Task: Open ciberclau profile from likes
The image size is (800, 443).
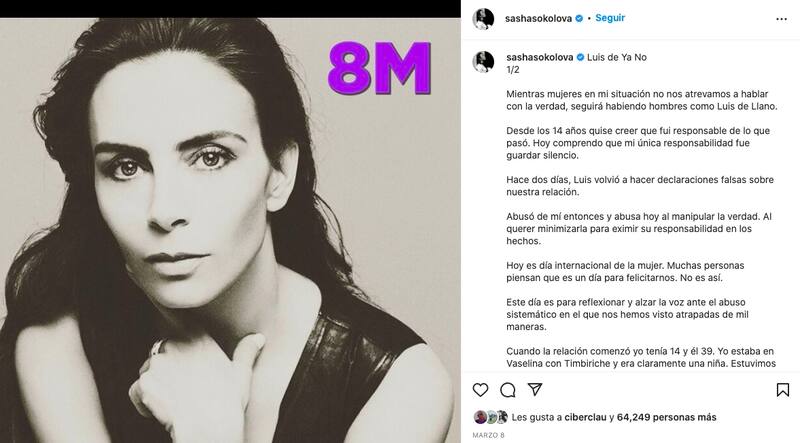Action: [x=586, y=417]
